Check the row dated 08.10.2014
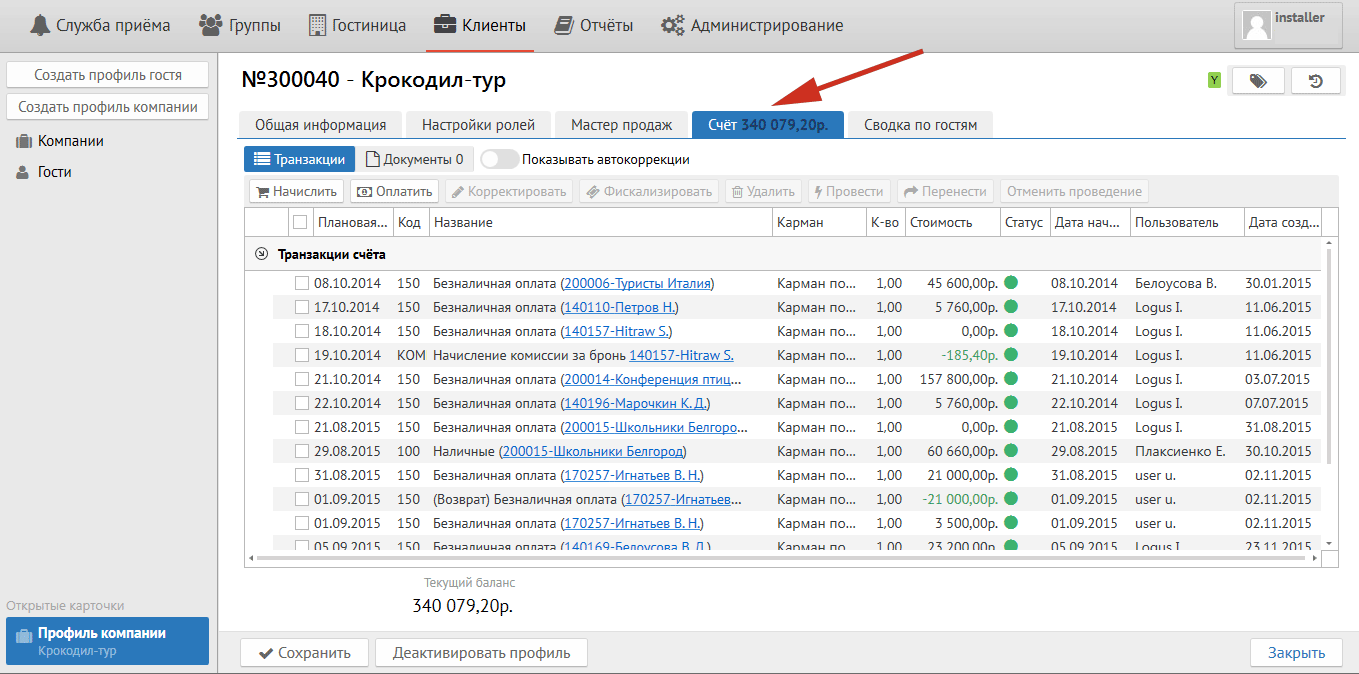1359x674 pixels. tap(301, 283)
